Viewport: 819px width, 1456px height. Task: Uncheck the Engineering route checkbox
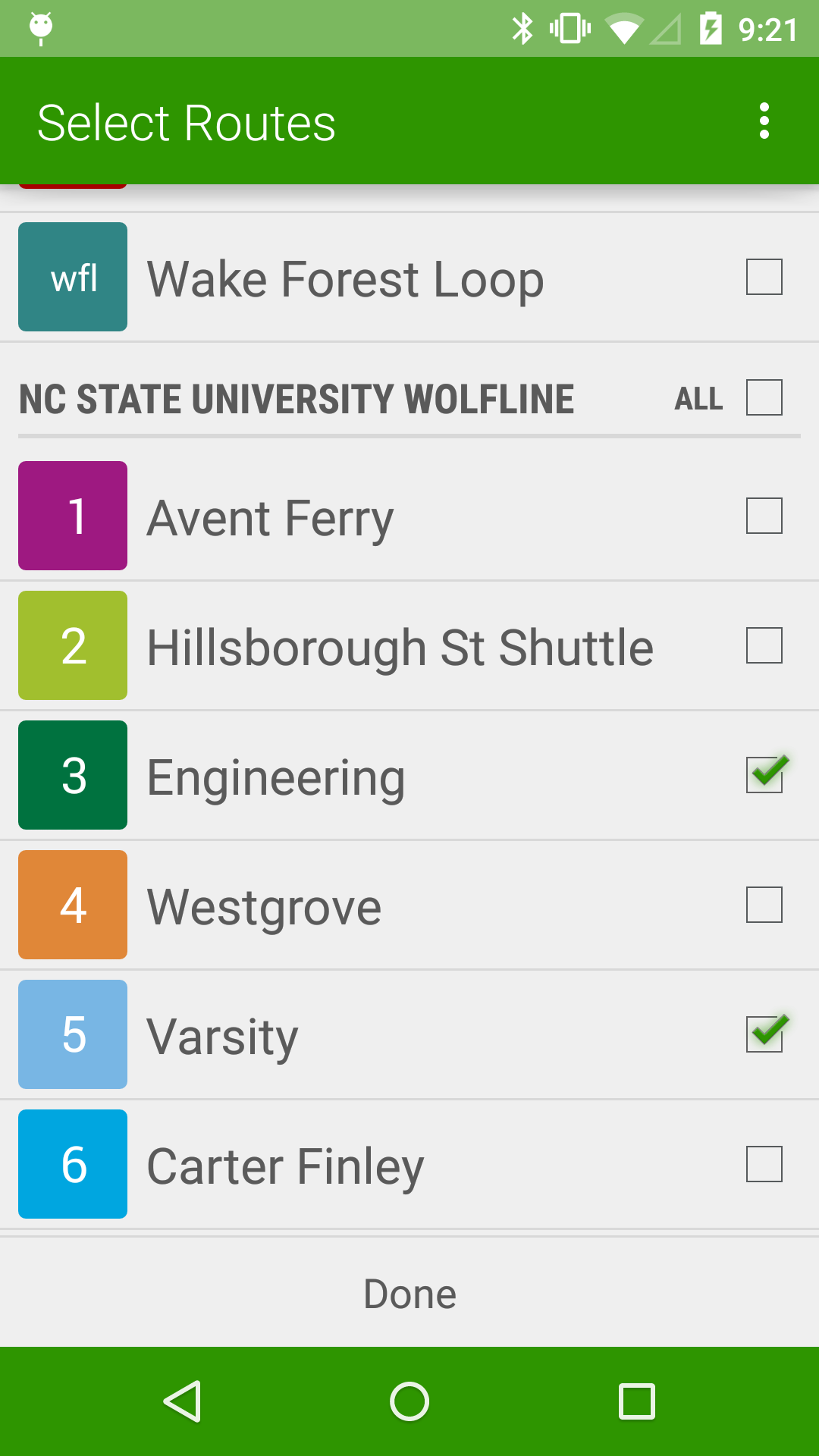click(x=764, y=775)
